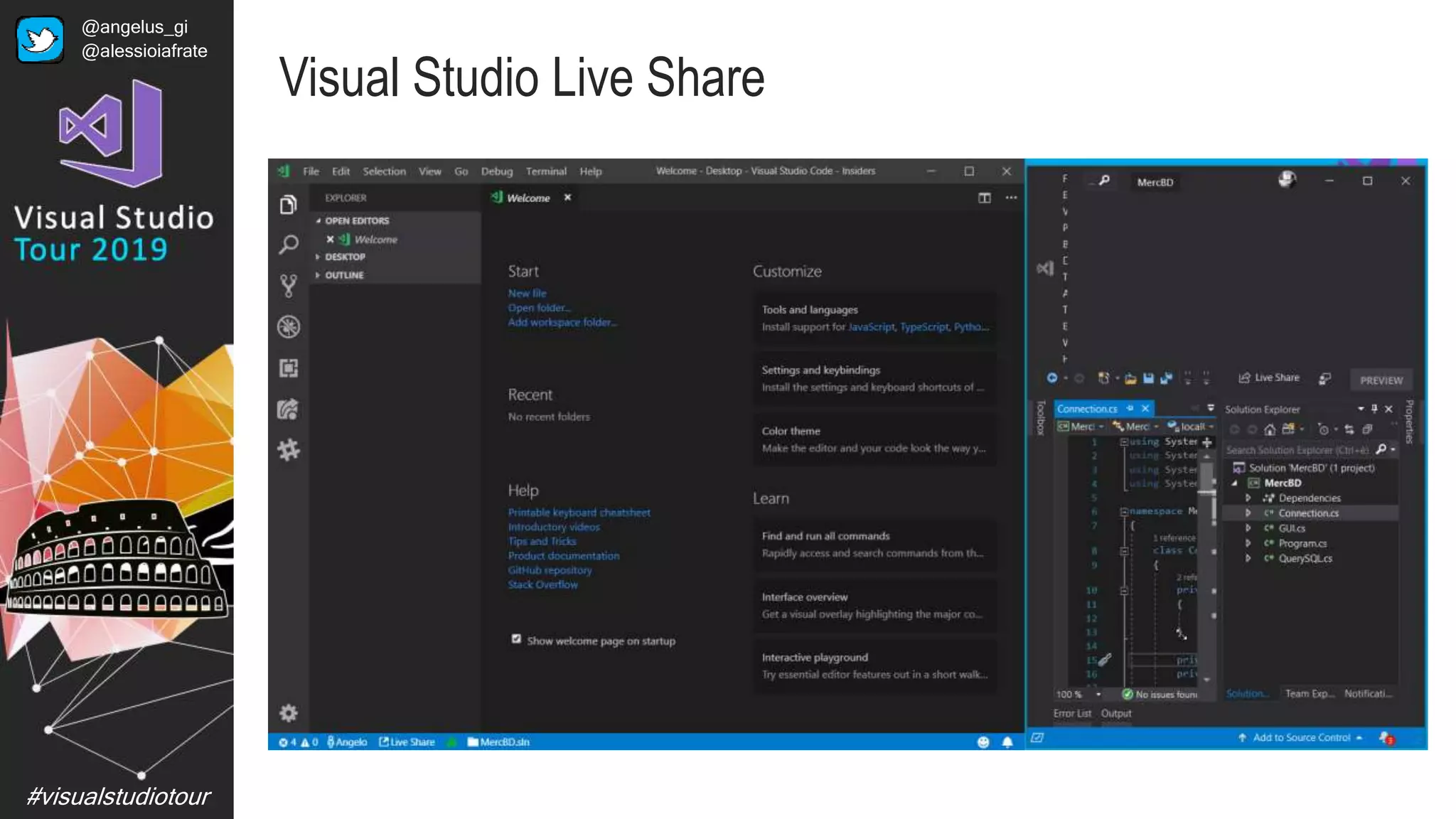Open the Selection menu in VS Code
1456x819 pixels.
(384, 171)
